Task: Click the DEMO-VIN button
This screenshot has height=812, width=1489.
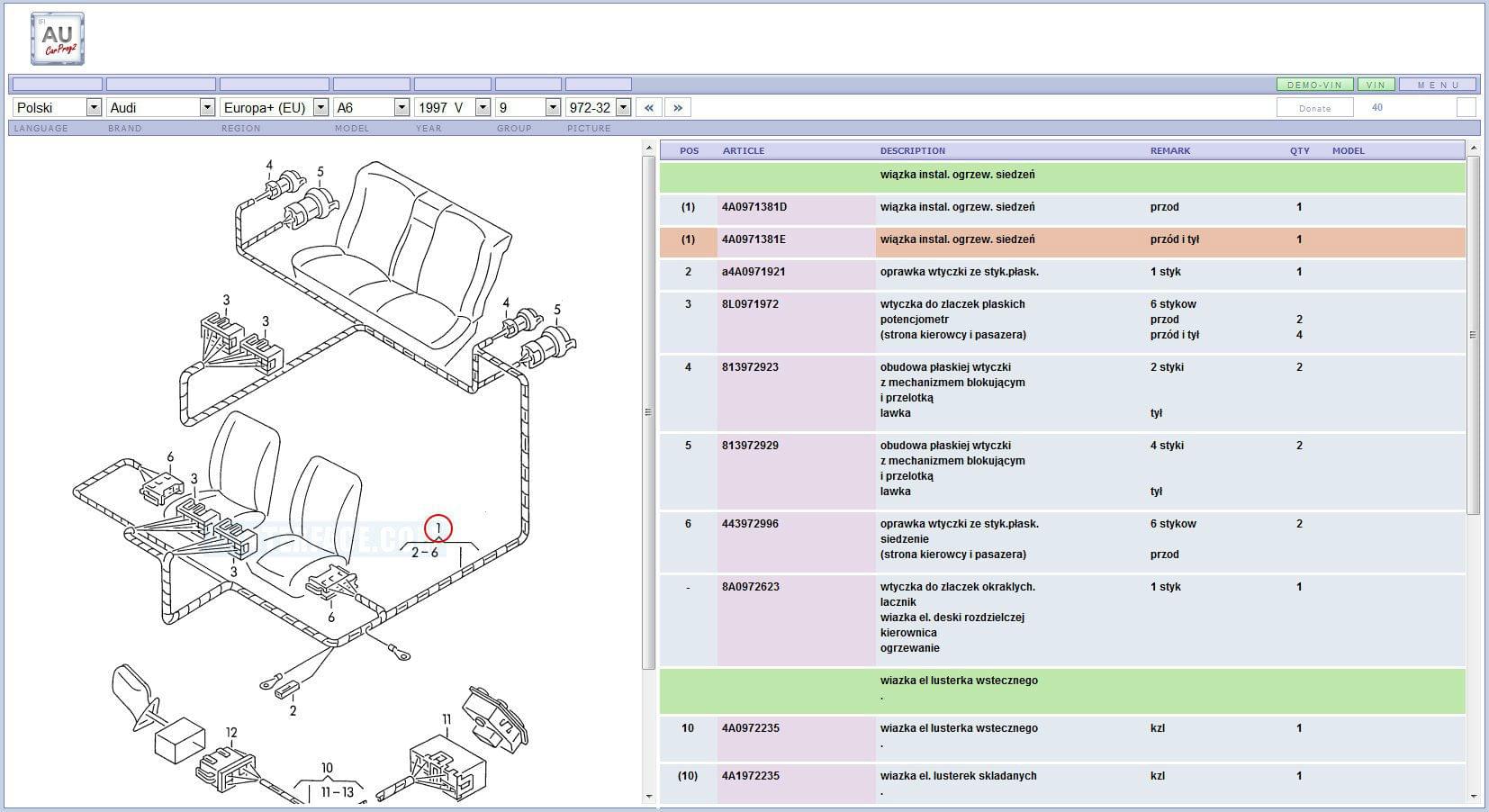Action: pyautogui.click(x=1314, y=85)
